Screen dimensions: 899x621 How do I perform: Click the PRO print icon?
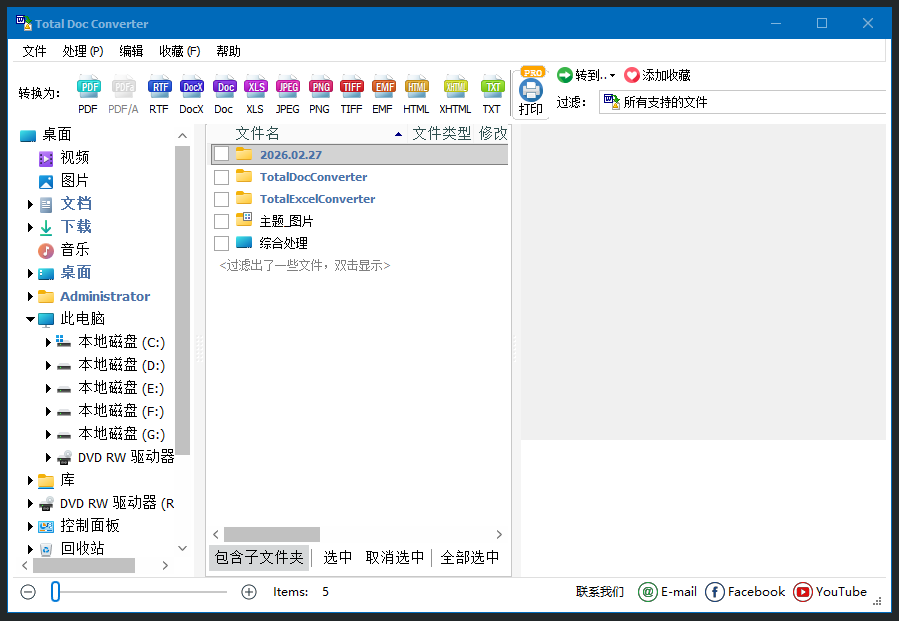tap(531, 92)
